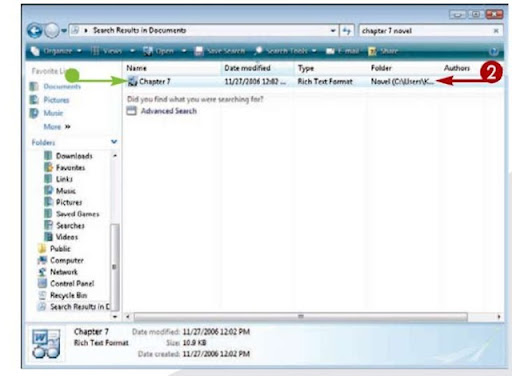
Task: Click More in Favorite Links
Action: (x=57, y=127)
